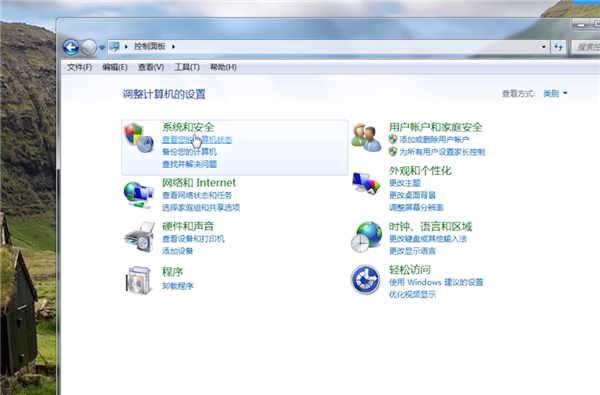
Task: Expand the 类别 view-by dropdown
Action: click(x=555, y=93)
